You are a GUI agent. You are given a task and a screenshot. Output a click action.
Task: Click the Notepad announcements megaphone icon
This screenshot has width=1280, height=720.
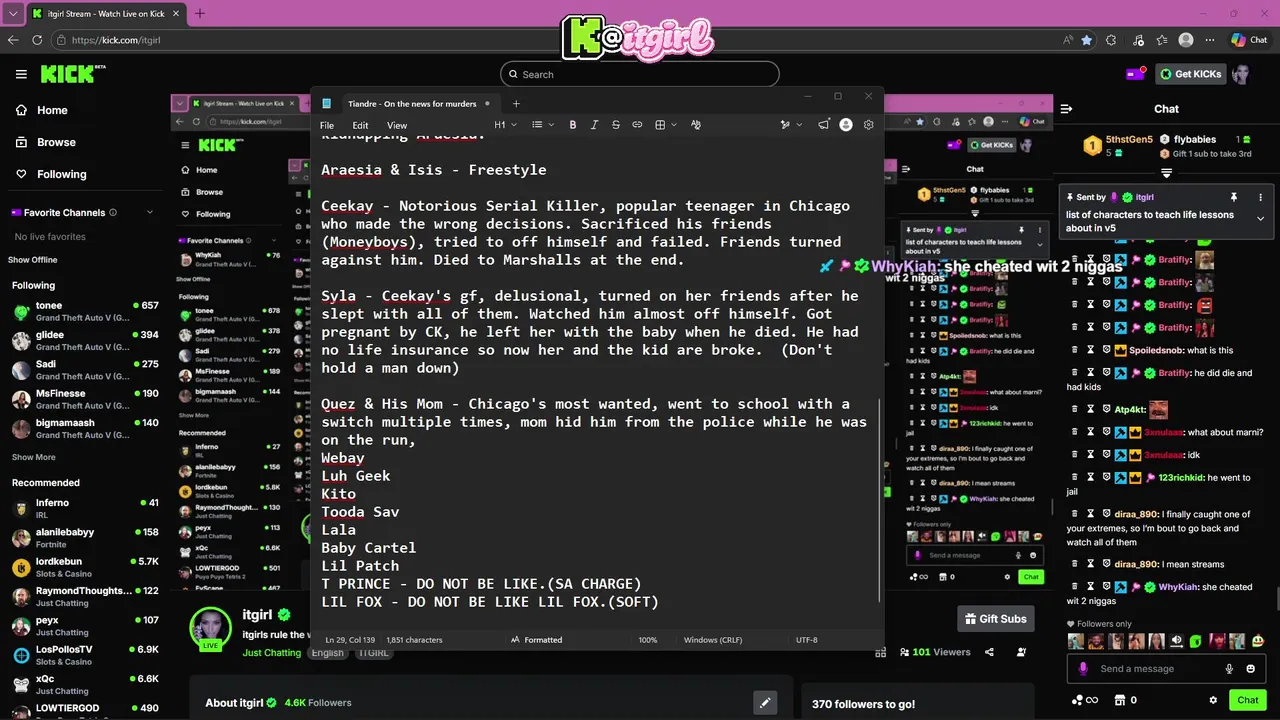pos(823,125)
